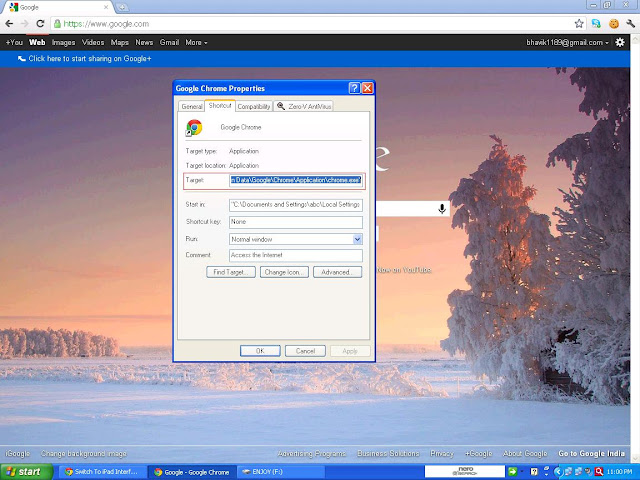640x480 pixels.
Task: Click the Find Target button
Action: coord(231,272)
